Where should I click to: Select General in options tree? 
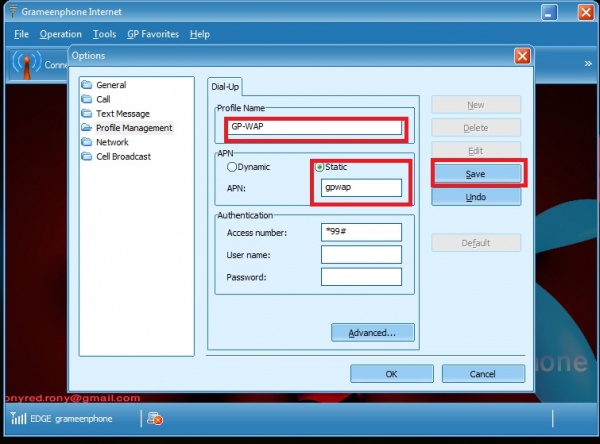click(111, 85)
